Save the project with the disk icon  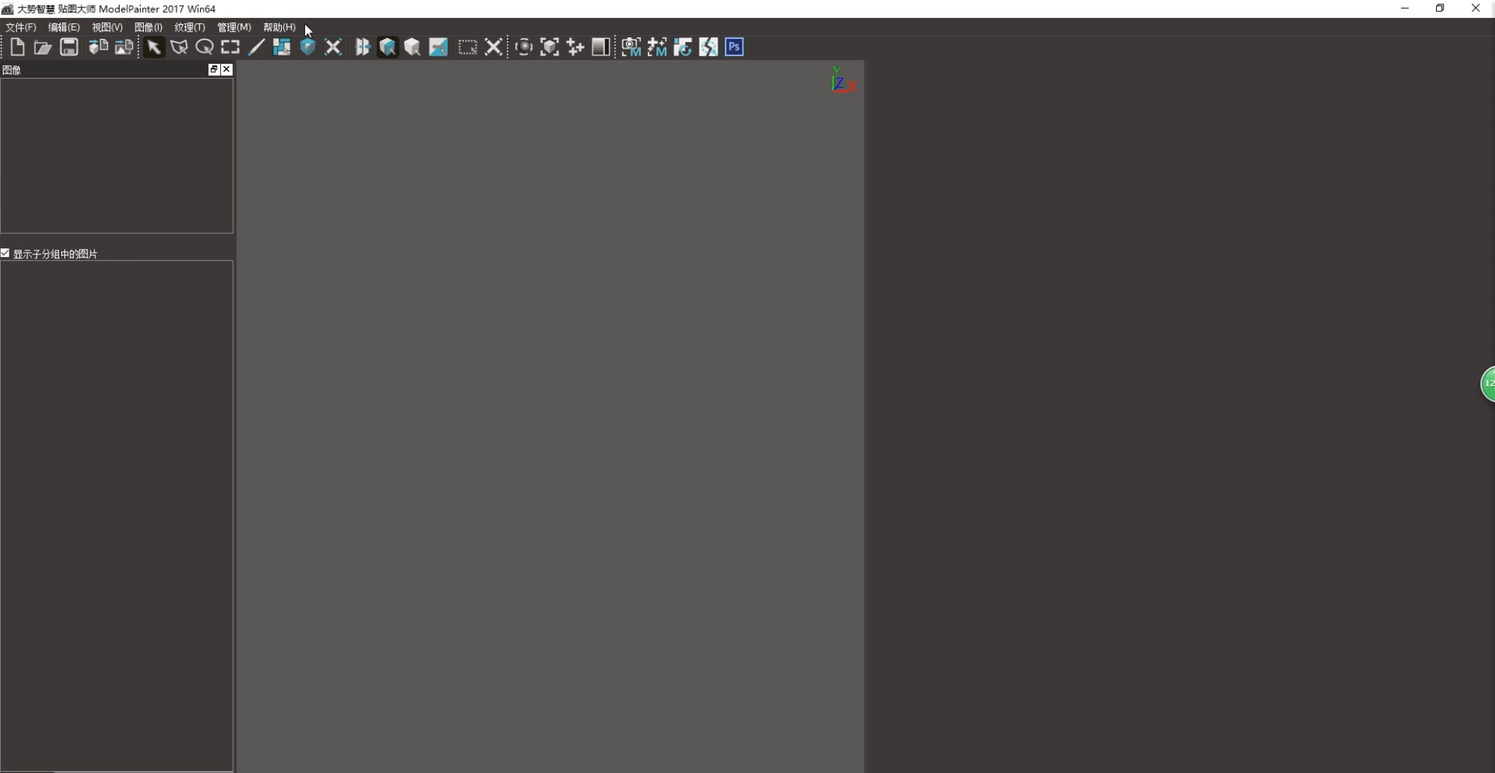pos(69,46)
